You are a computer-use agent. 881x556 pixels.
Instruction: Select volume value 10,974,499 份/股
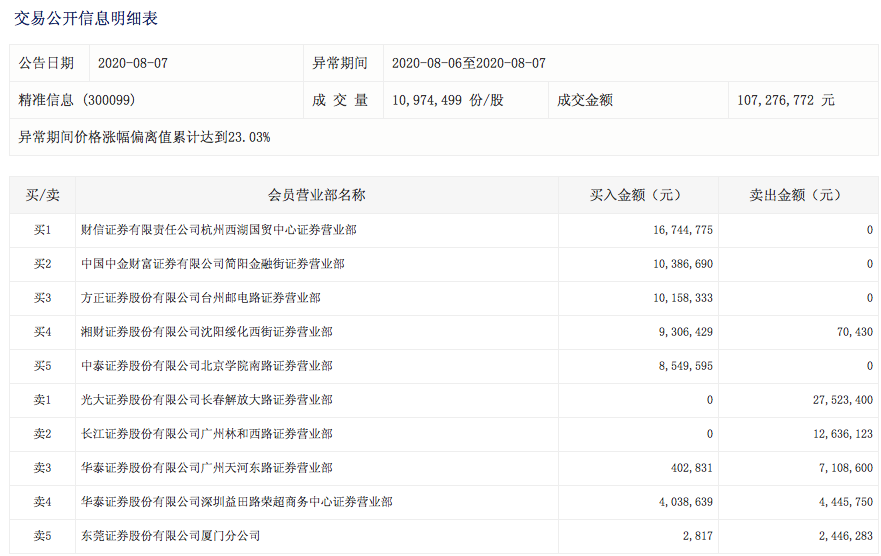(x=448, y=101)
